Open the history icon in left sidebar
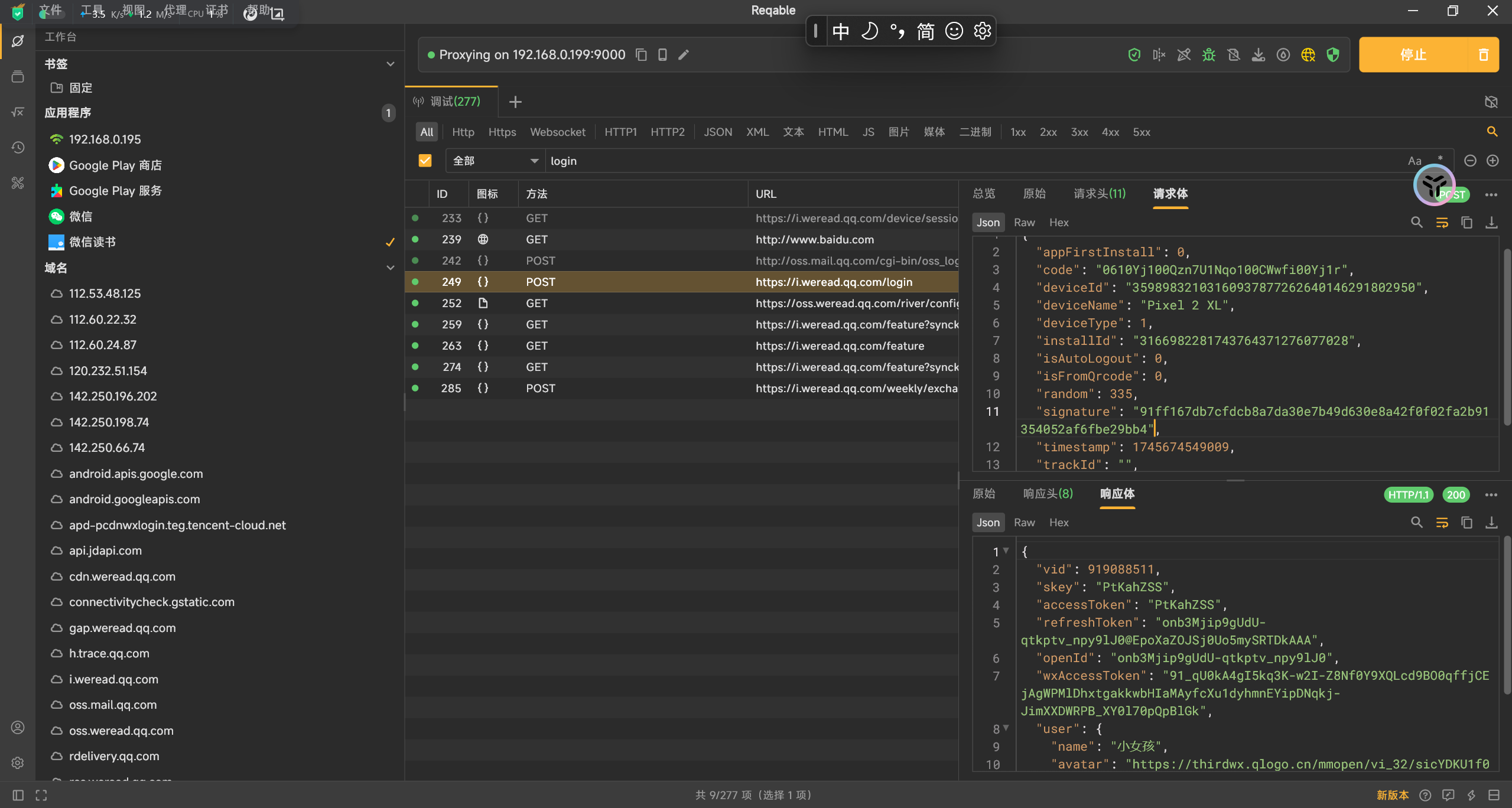 (x=18, y=147)
